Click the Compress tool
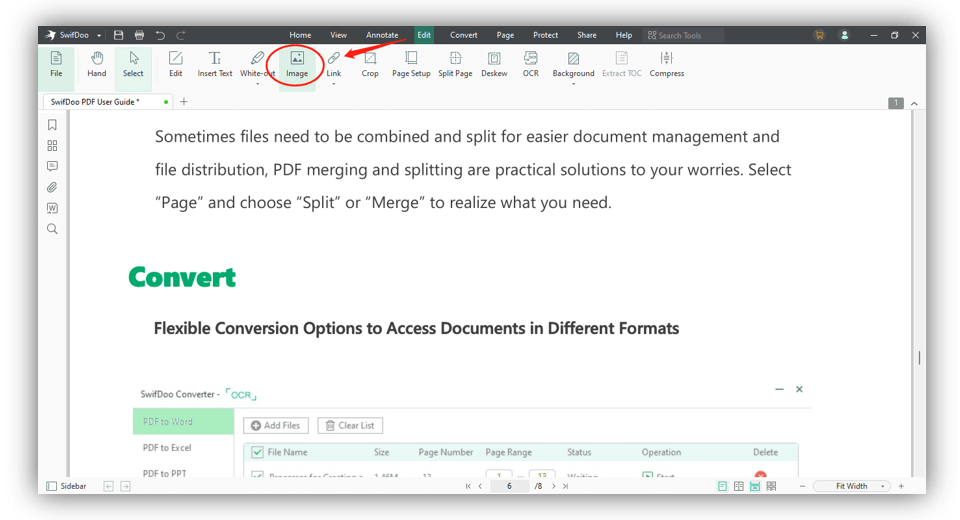960x520 pixels. pyautogui.click(x=667, y=64)
